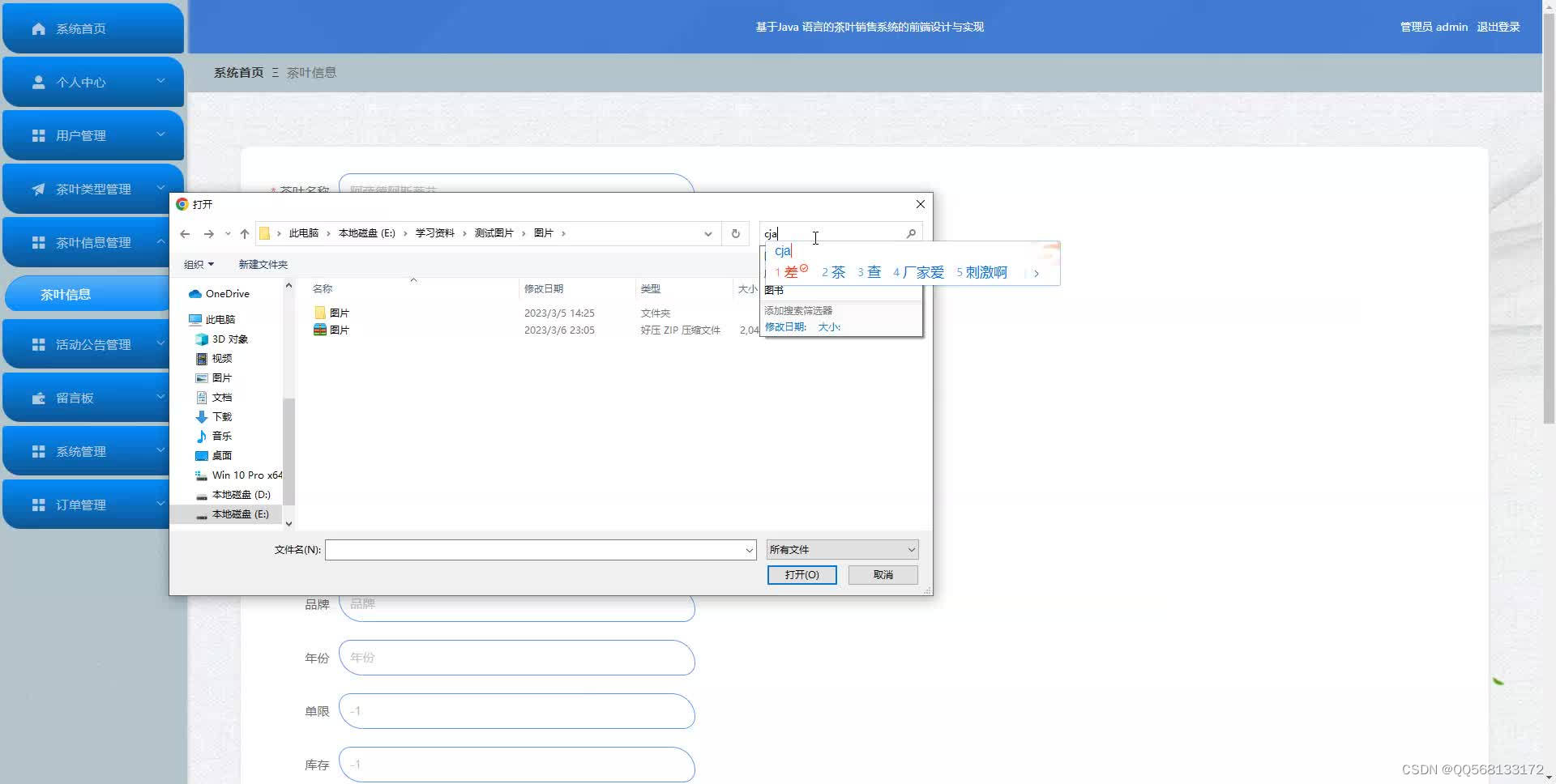Click 学习资料 in address breadcrumb
This screenshot has height=784, width=1556.
(x=435, y=233)
